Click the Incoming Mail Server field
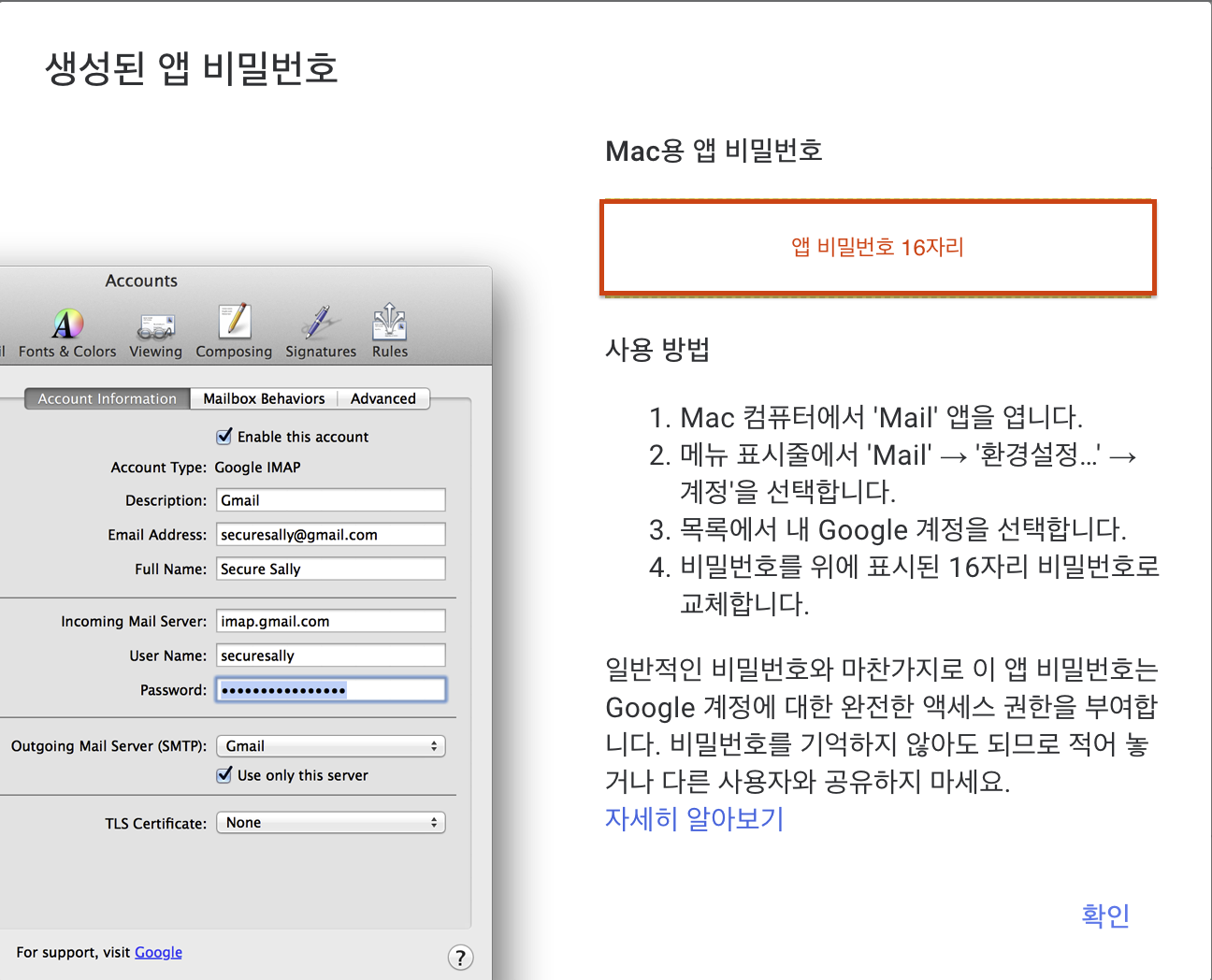Viewport: 1212px width, 980px height. pyautogui.click(x=331, y=621)
